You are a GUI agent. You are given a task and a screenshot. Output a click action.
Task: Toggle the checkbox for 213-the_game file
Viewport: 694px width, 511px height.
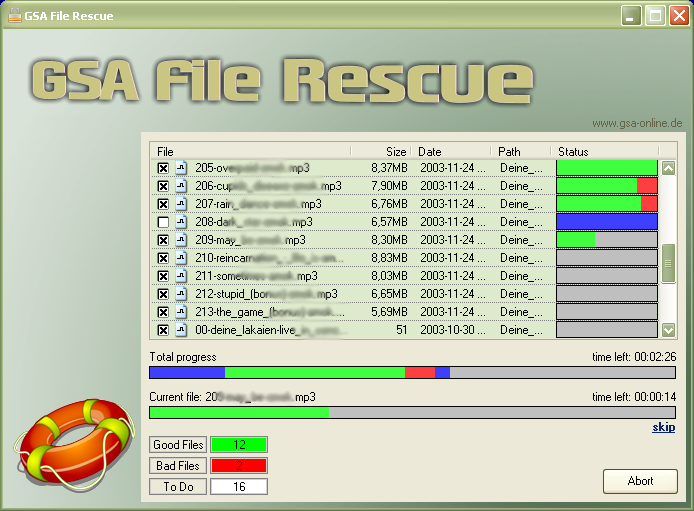163,312
